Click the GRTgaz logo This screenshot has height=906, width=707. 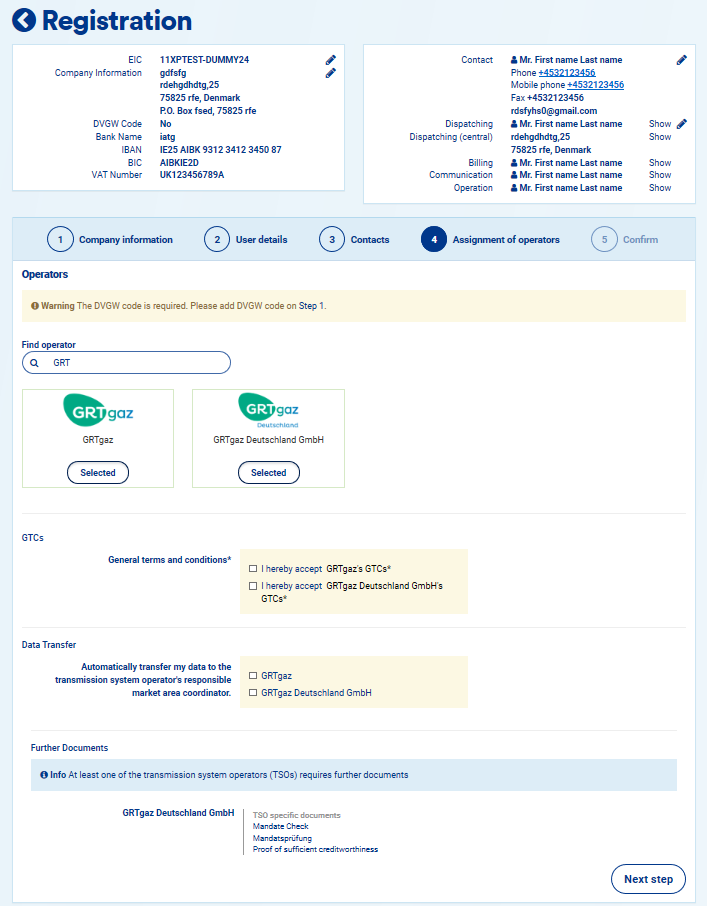pos(98,410)
